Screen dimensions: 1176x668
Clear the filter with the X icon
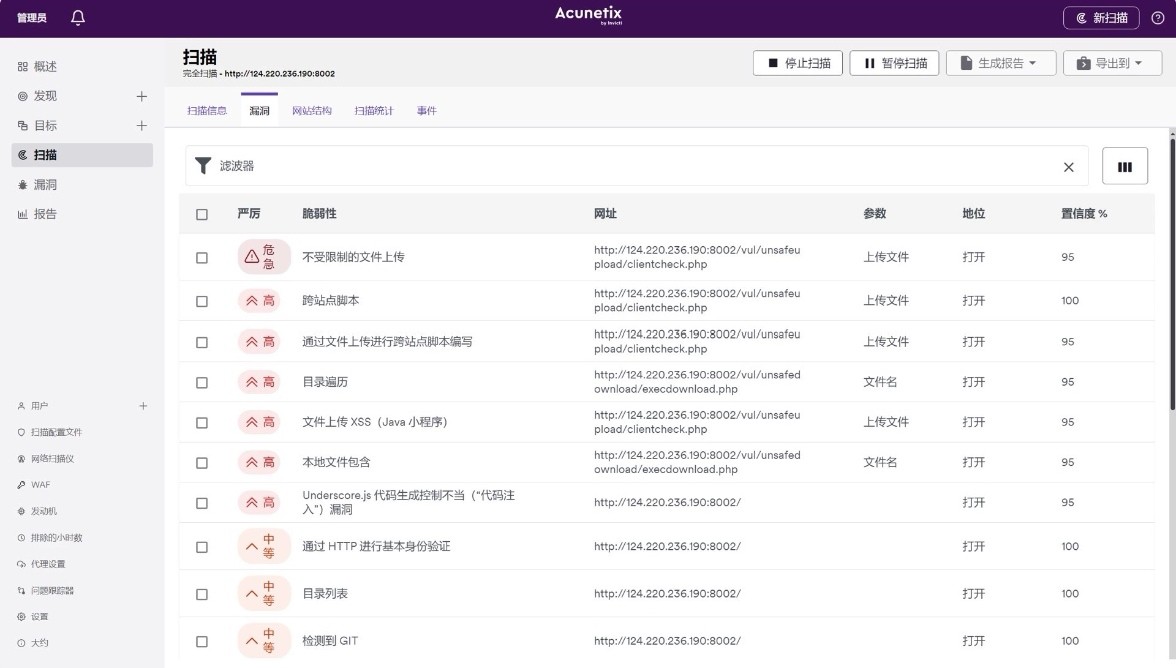1068,167
